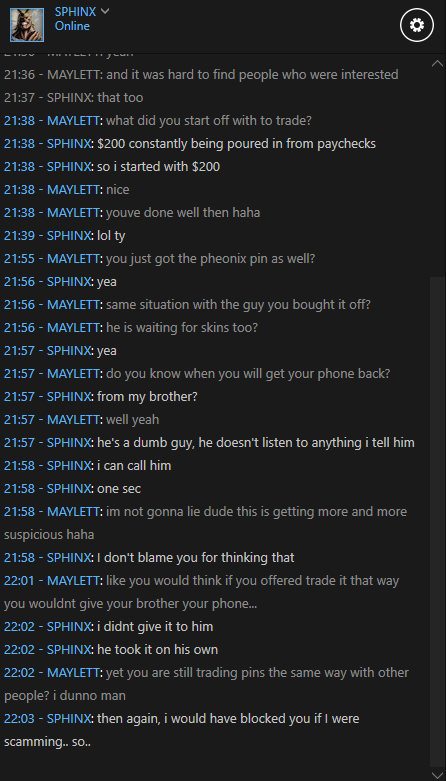Image resolution: width=446 pixels, height=781 pixels.
Task: Click the Online status text
Action: 72,26
